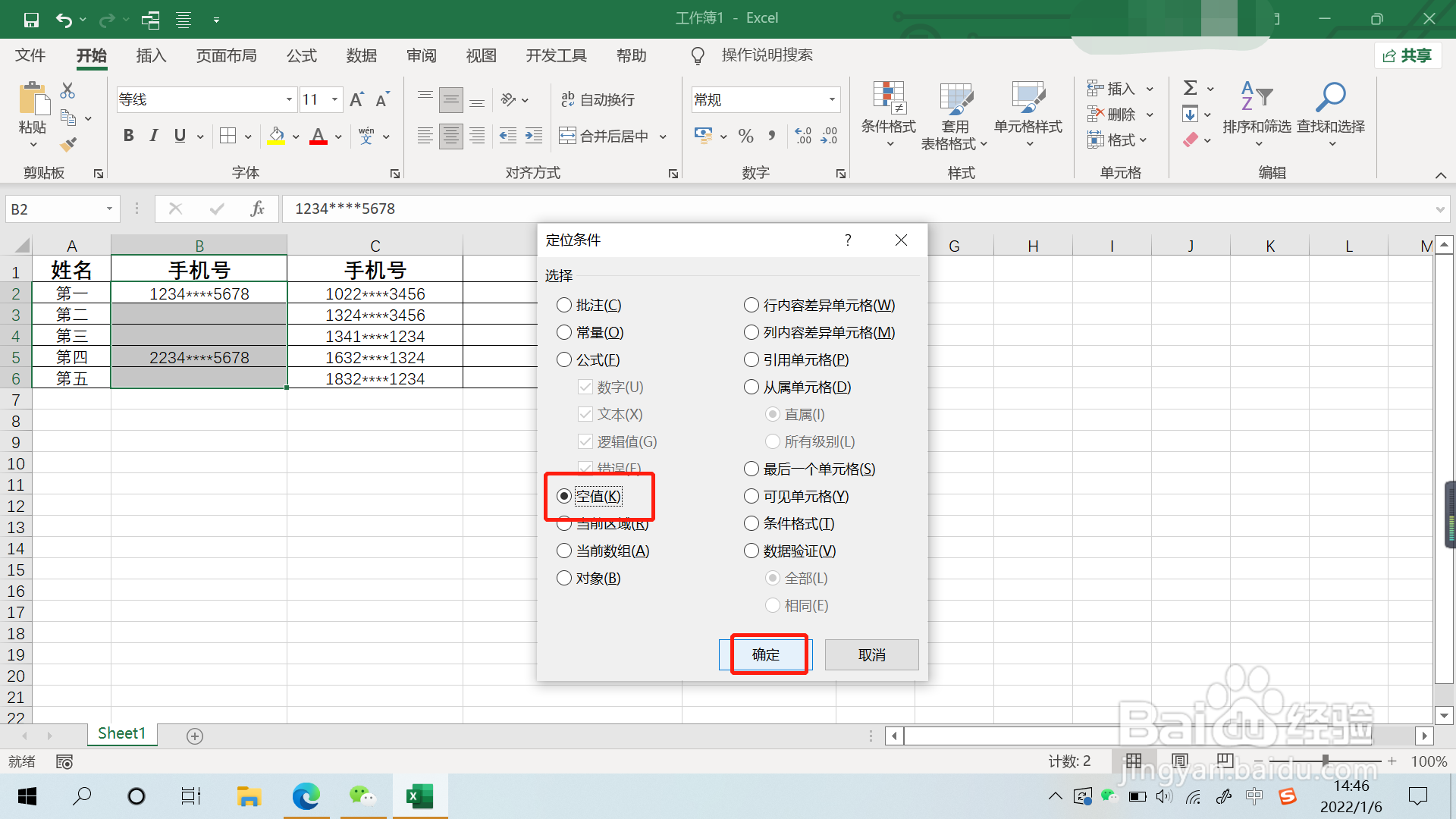Select the 空值(K) radio button

click(564, 496)
